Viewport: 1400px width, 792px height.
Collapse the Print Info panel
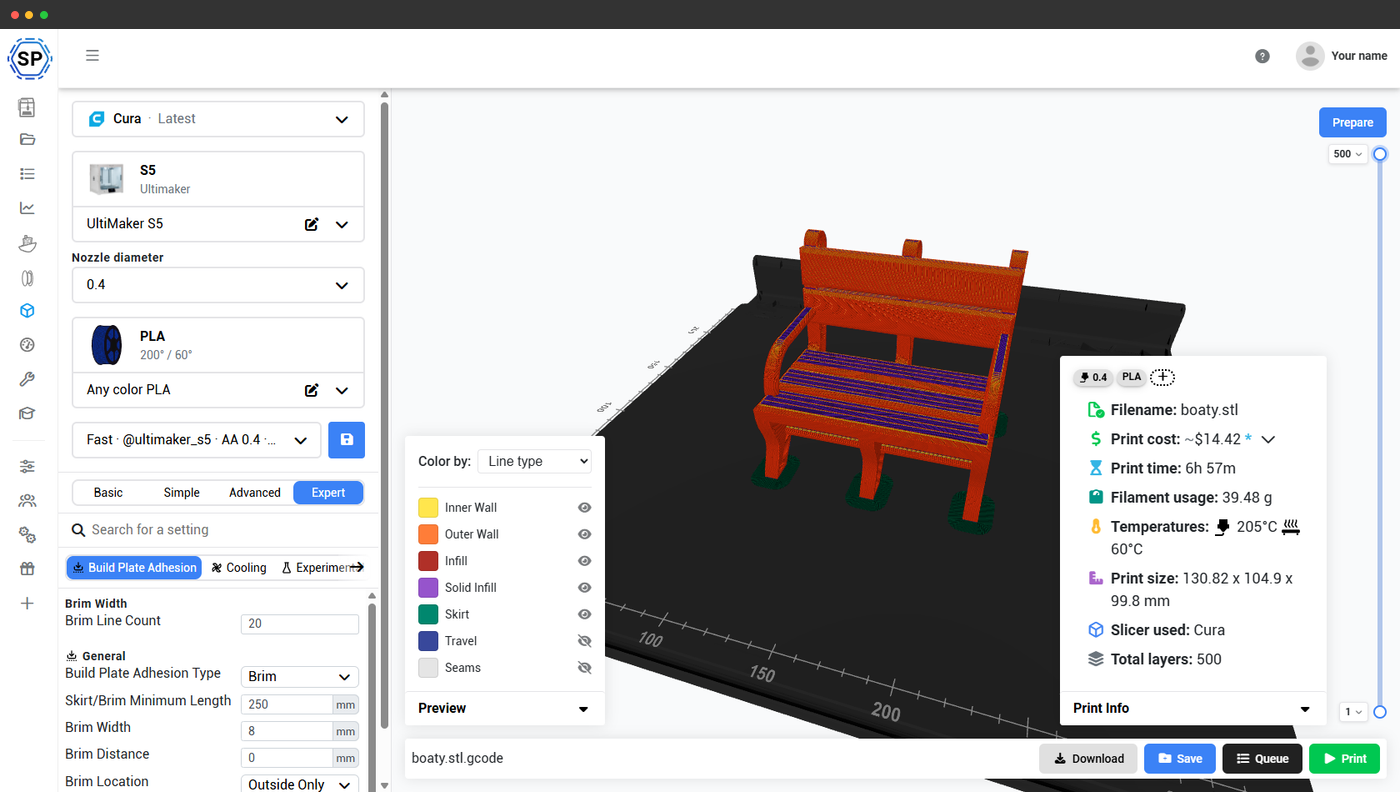click(x=1305, y=709)
